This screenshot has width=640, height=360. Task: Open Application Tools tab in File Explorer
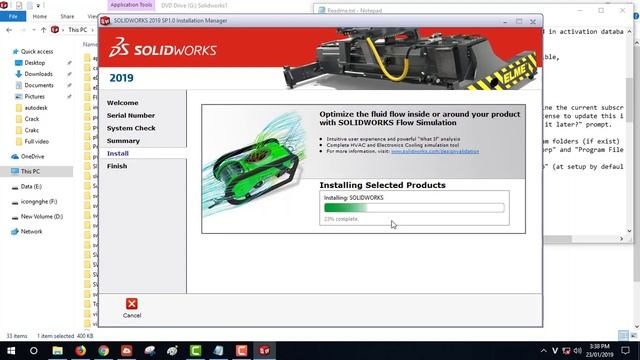(131, 5)
